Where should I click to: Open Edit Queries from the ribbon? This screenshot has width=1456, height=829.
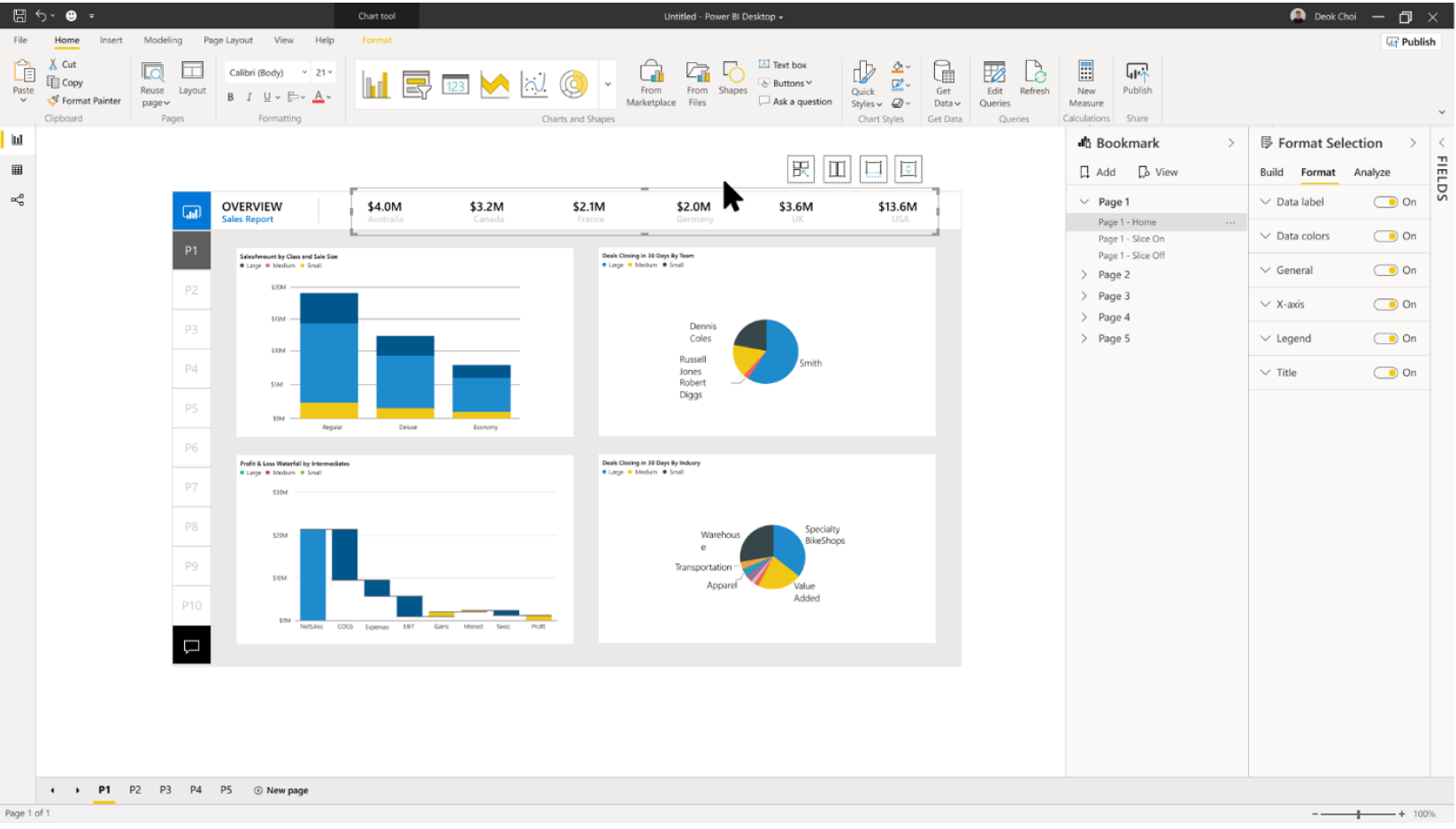pyautogui.click(x=994, y=73)
